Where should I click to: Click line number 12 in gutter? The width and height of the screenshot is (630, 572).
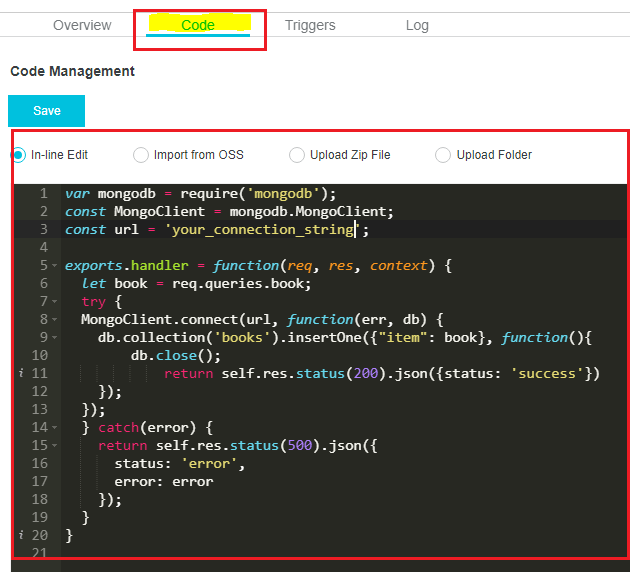40,391
